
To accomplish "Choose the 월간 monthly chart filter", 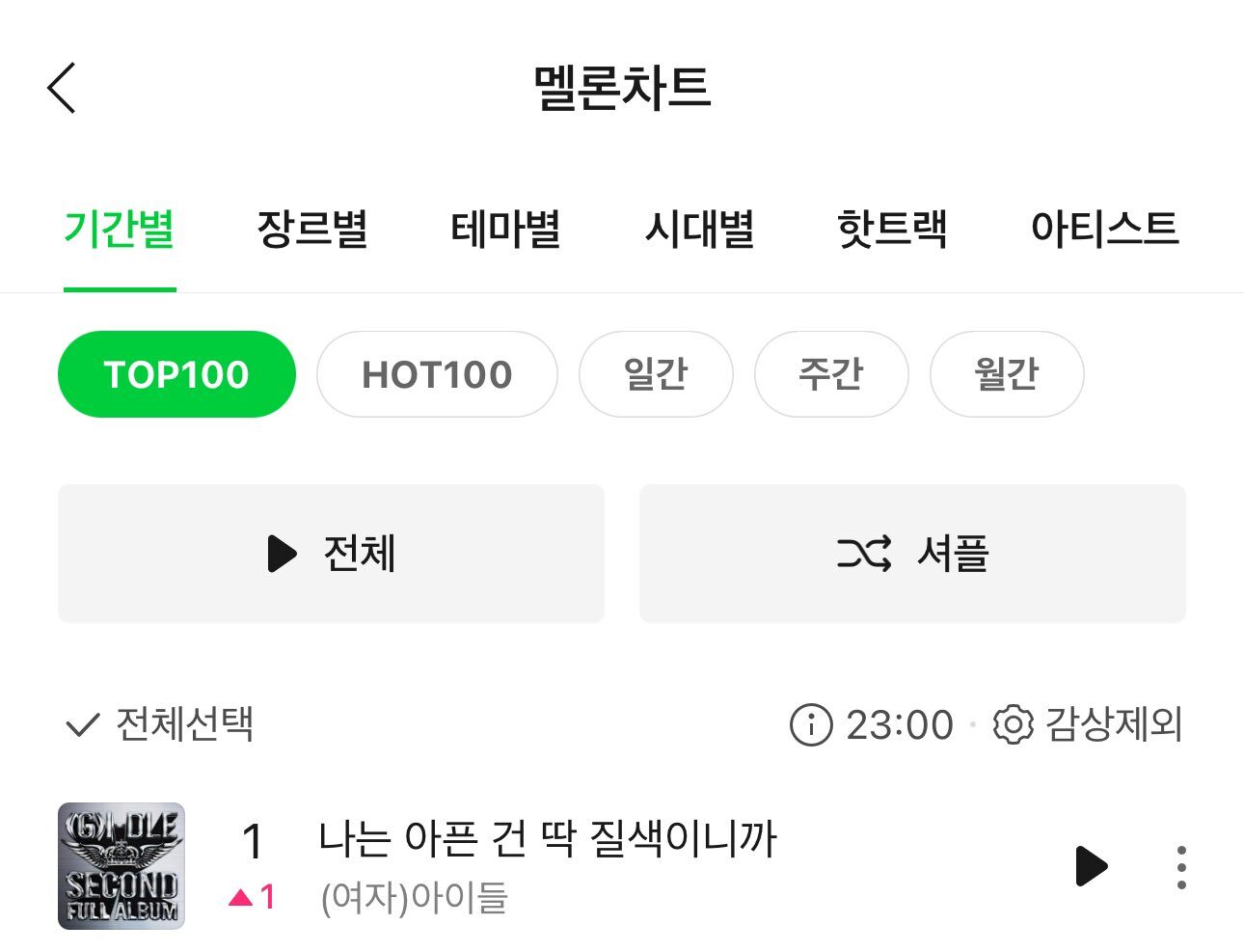I will pos(1007,374).
